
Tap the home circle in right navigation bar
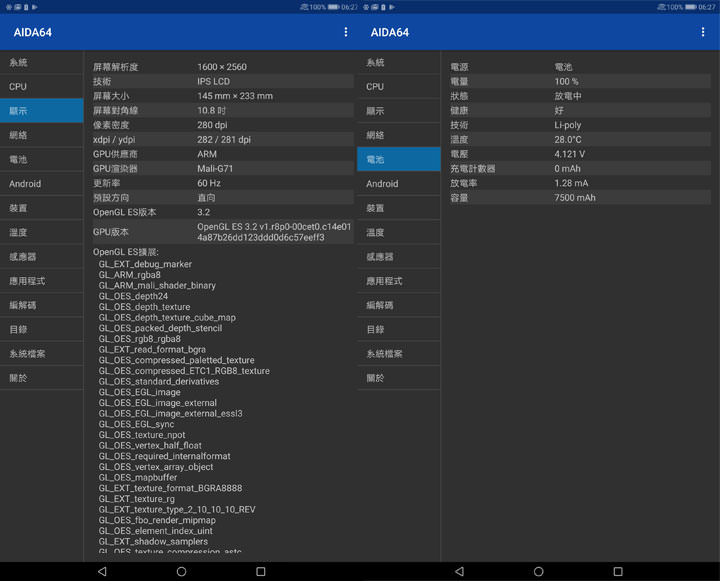click(x=539, y=571)
